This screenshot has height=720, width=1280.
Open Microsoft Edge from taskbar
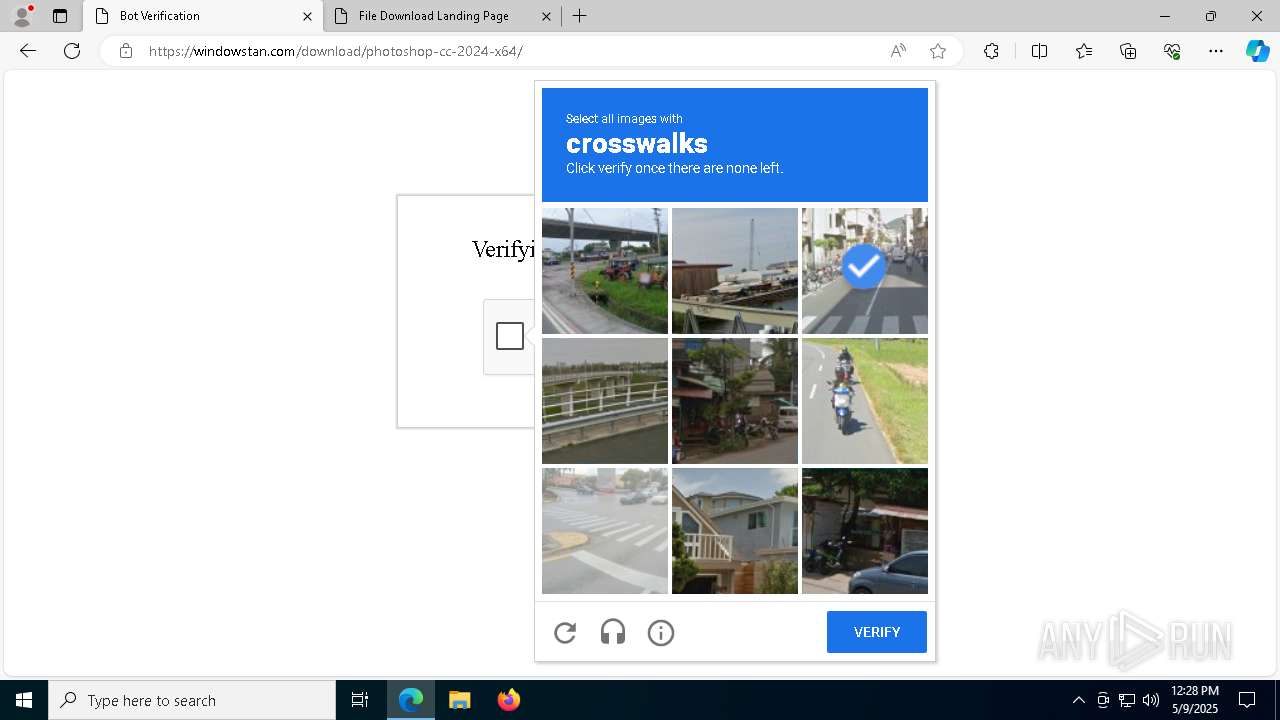point(411,700)
